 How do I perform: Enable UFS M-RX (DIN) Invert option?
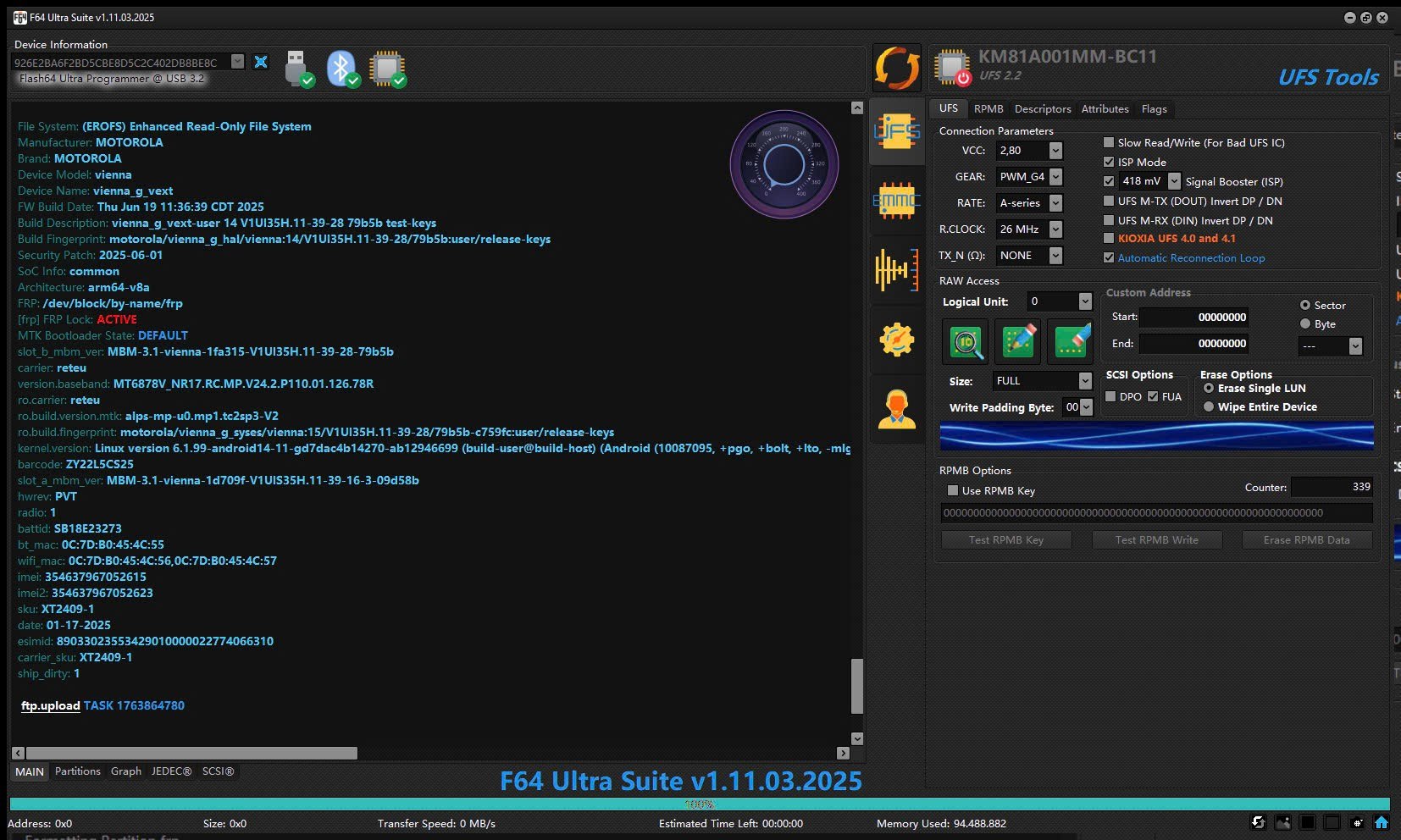[x=1109, y=220]
